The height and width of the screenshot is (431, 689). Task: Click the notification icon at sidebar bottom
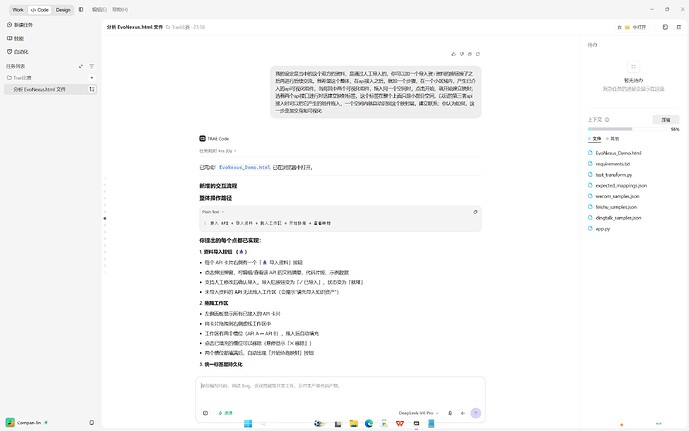click(91, 423)
